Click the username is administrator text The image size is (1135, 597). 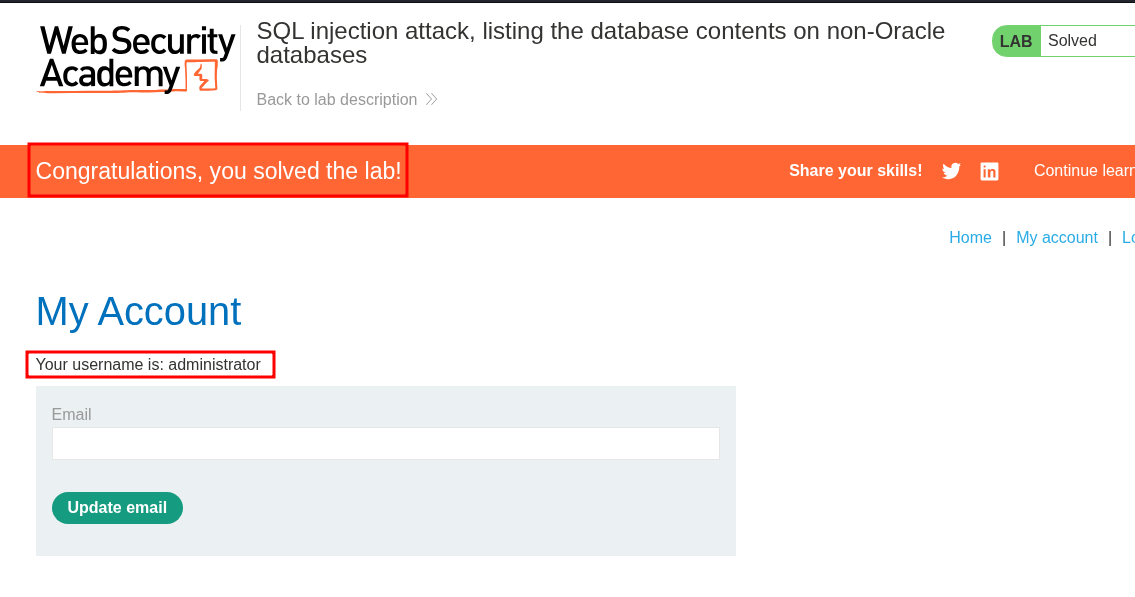pyautogui.click(x=148, y=364)
